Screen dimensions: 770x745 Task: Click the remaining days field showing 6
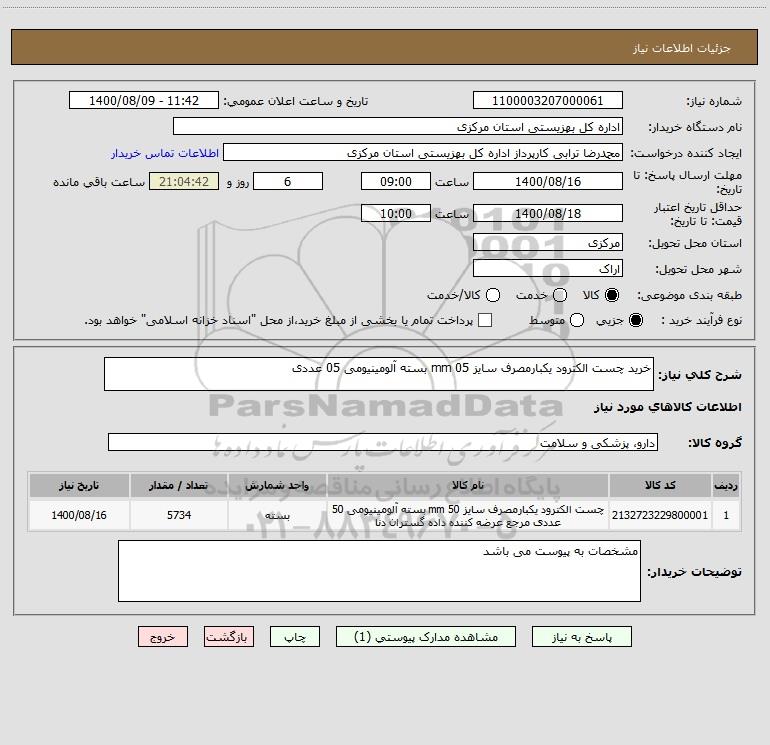[x=288, y=181]
